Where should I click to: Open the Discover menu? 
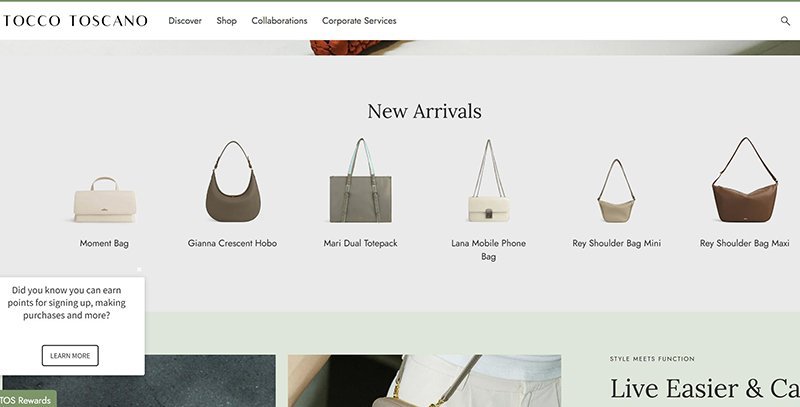[185, 21]
